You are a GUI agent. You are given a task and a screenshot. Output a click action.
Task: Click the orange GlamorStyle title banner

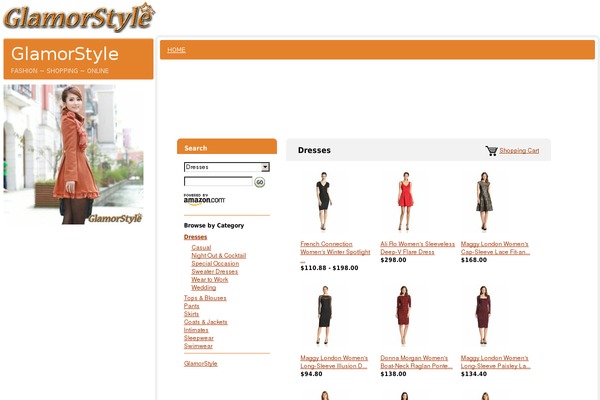point(78,59)
